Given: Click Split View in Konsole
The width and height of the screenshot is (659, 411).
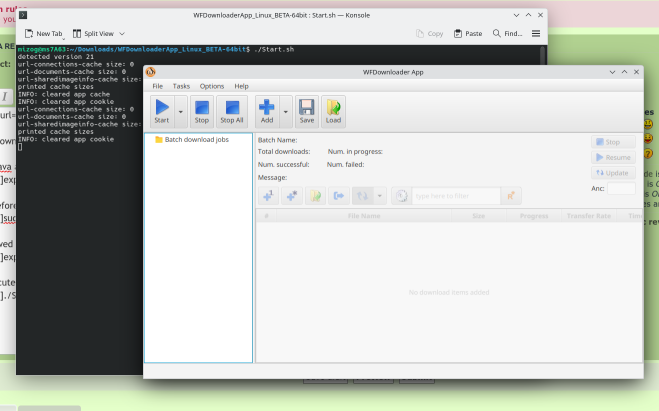Looking at the screenshot, I should coord(93,34).
